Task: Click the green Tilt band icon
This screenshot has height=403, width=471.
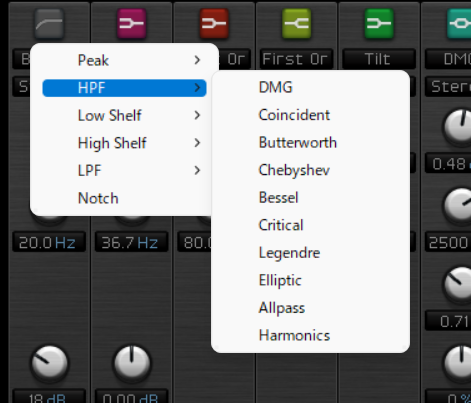Action: [379, 23]
